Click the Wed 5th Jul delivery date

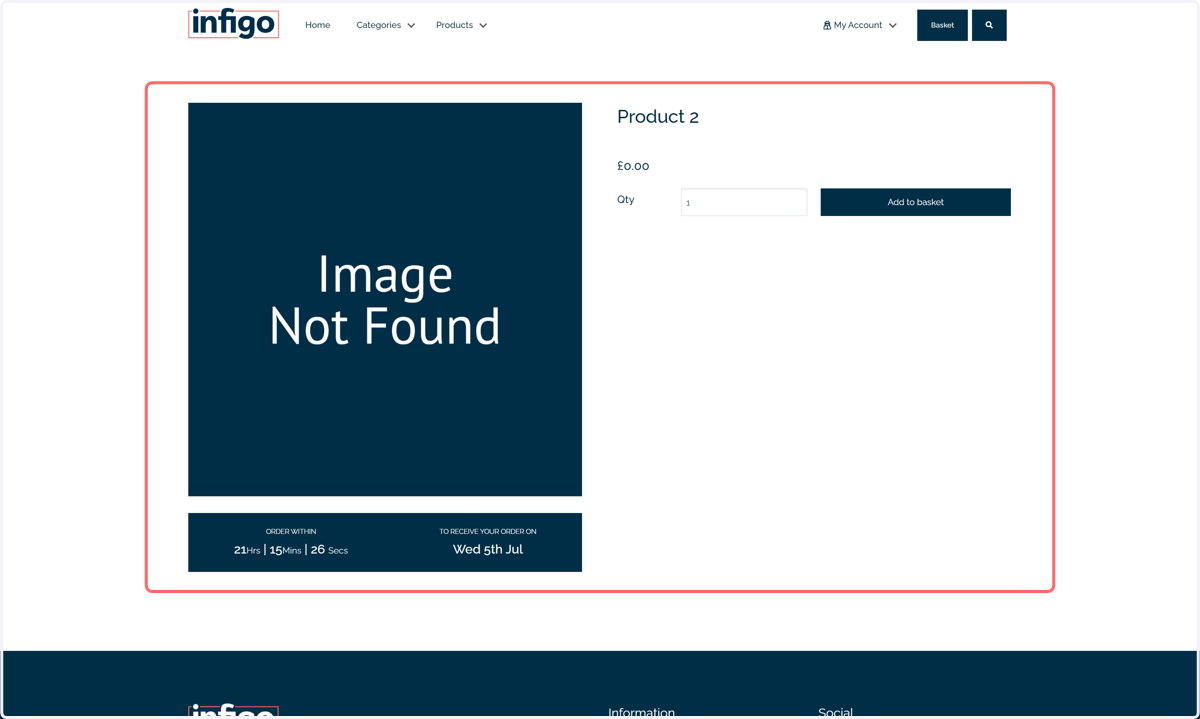pyautogui.click(x=488, y=549)
